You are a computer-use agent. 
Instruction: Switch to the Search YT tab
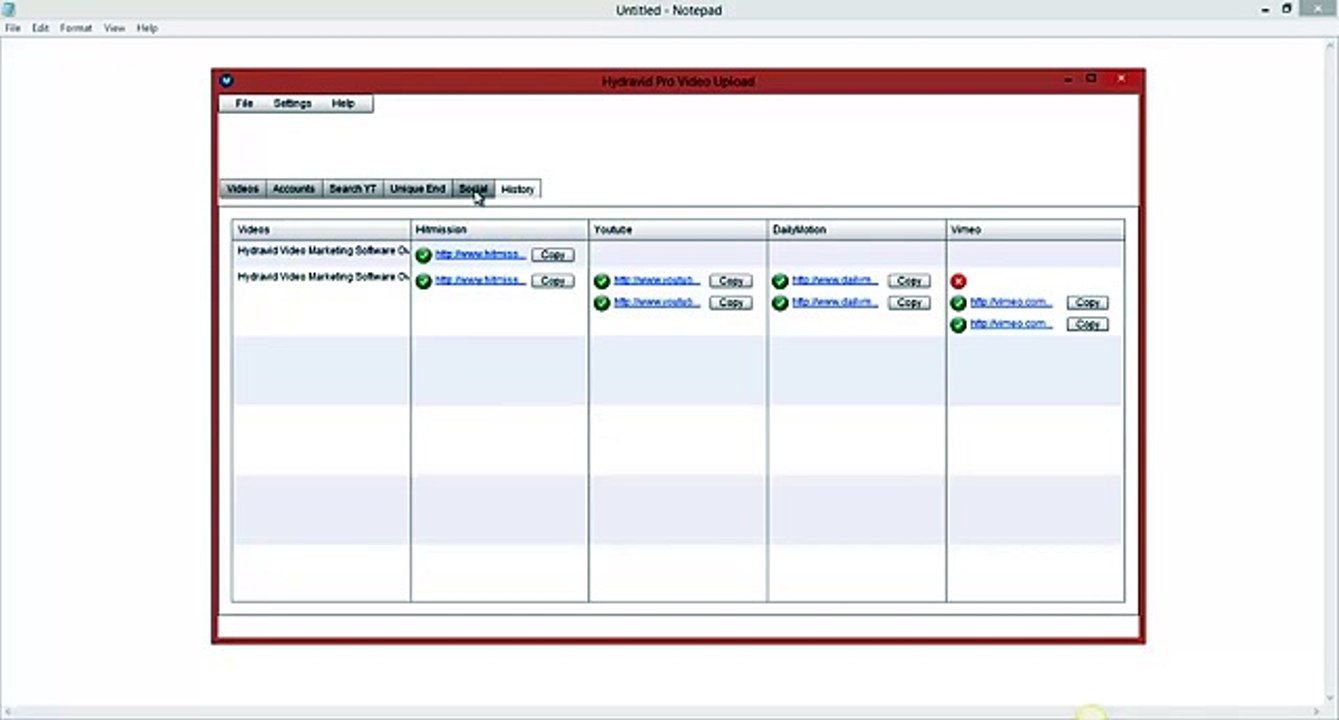[x=353, y=189]
